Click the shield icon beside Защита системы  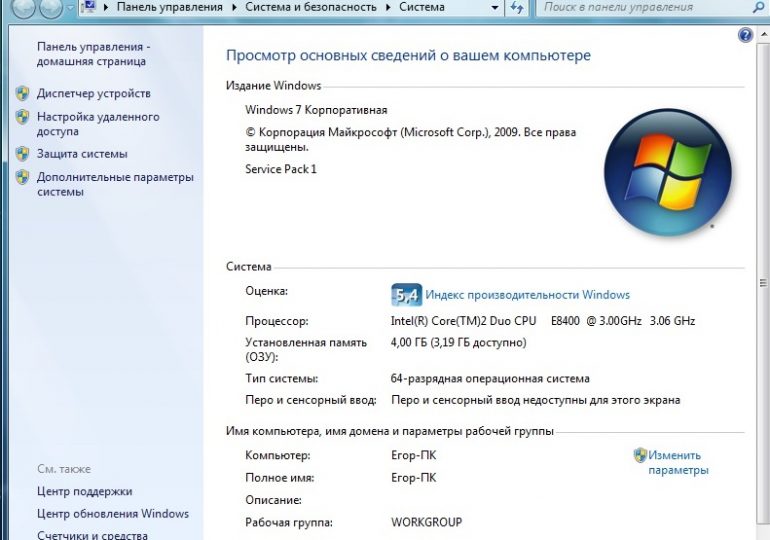point(22,154)
